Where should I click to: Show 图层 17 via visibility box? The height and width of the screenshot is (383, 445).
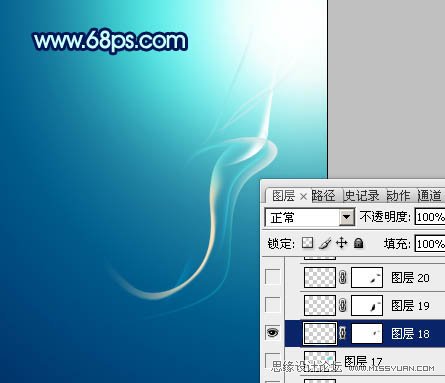(x=273, y=360)
